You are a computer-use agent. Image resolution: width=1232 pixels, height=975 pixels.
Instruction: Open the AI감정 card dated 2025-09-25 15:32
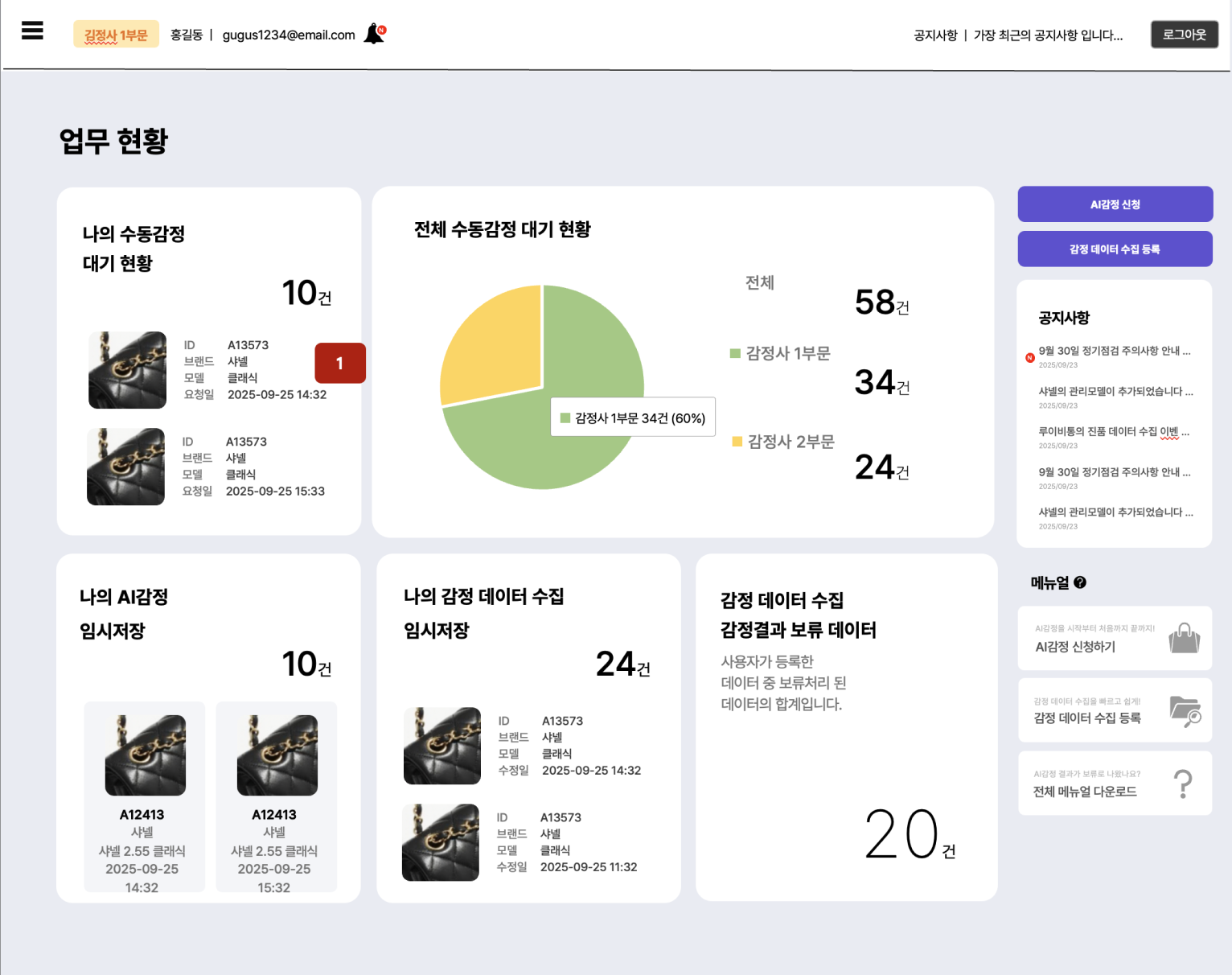tap(276, 796)
